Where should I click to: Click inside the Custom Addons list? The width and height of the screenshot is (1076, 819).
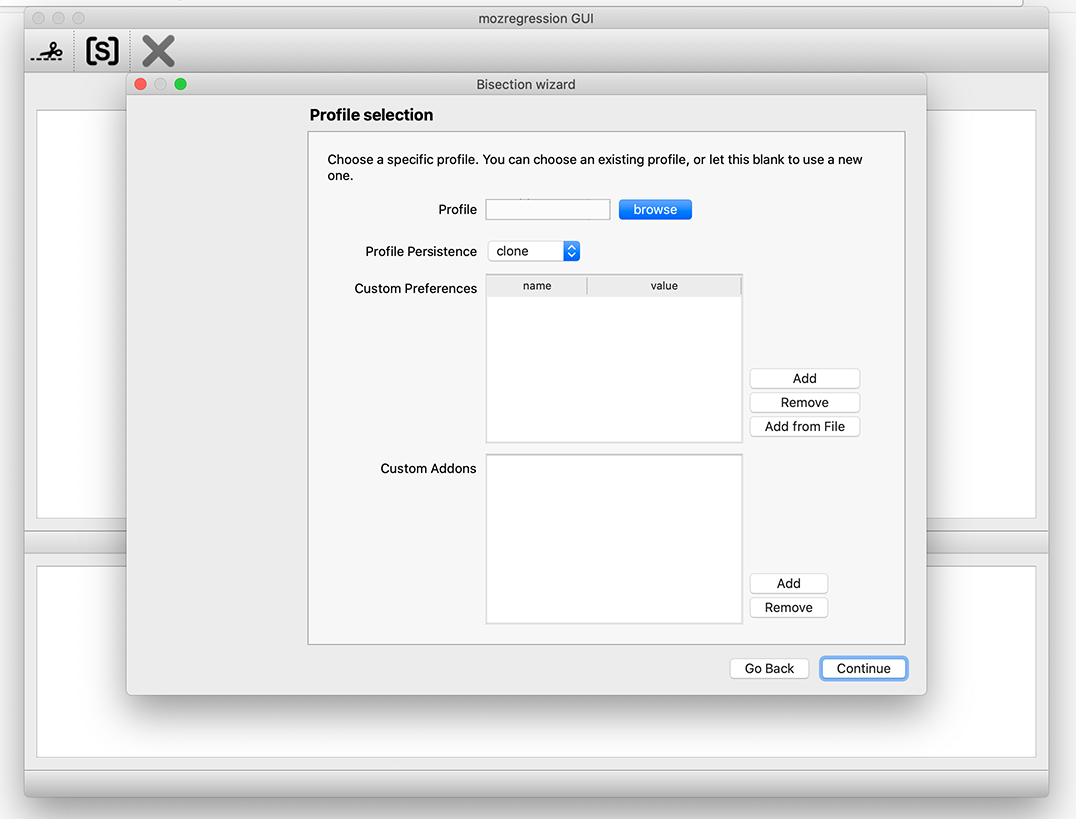click(614, 539)
